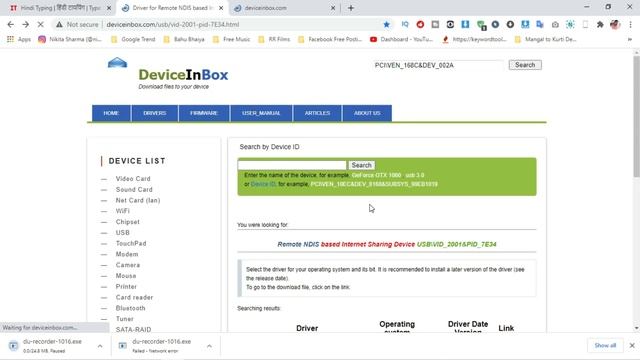Select Mouse in device list
Screen dimensions: 640x360
click(126, 276)
